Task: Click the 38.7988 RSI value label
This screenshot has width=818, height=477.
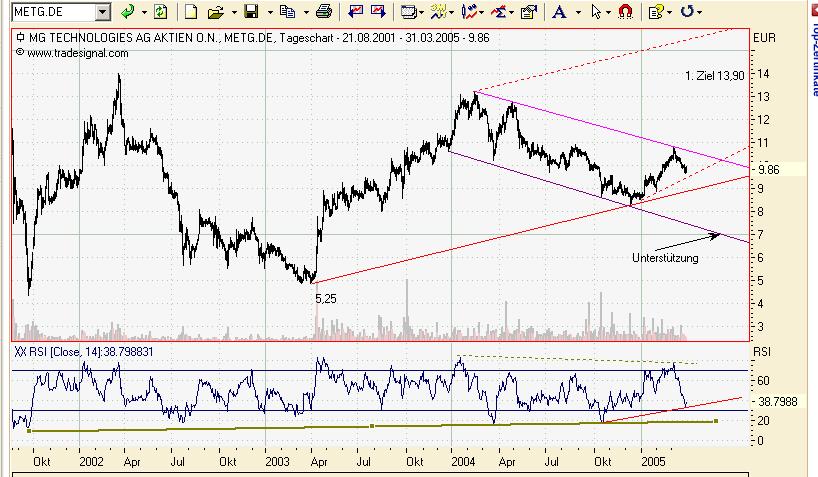Action: [x=777, y=402]
